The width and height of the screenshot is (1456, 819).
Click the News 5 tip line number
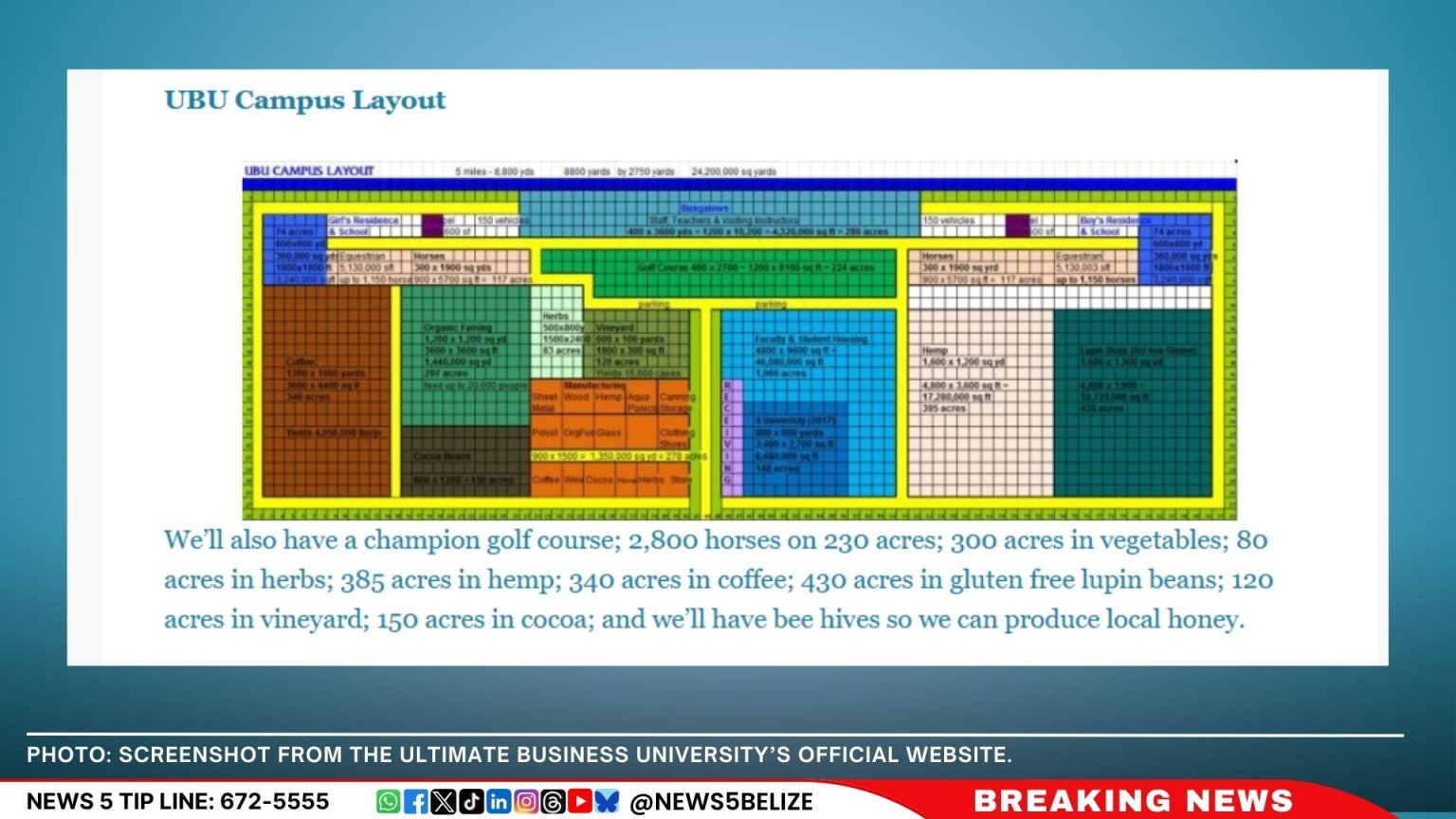274,801
